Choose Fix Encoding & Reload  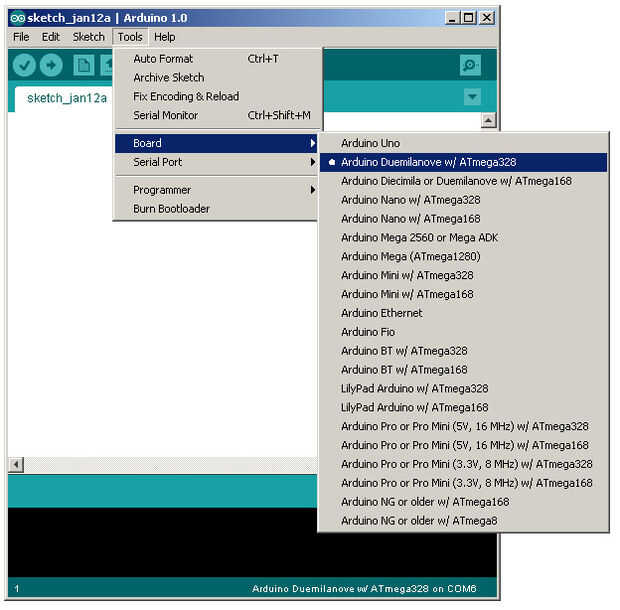click(x=216, y=96)
